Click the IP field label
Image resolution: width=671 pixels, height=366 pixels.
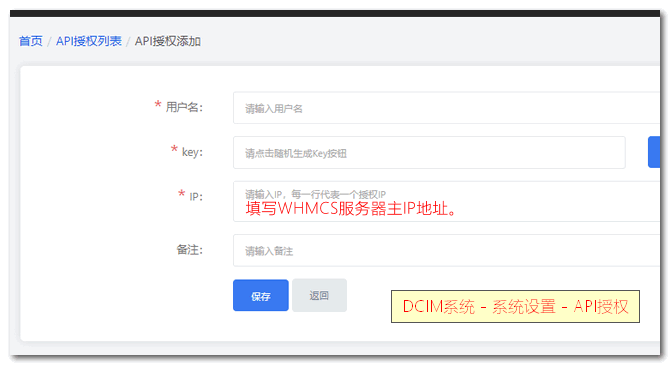pyautogui.click(x=196, y=196)
